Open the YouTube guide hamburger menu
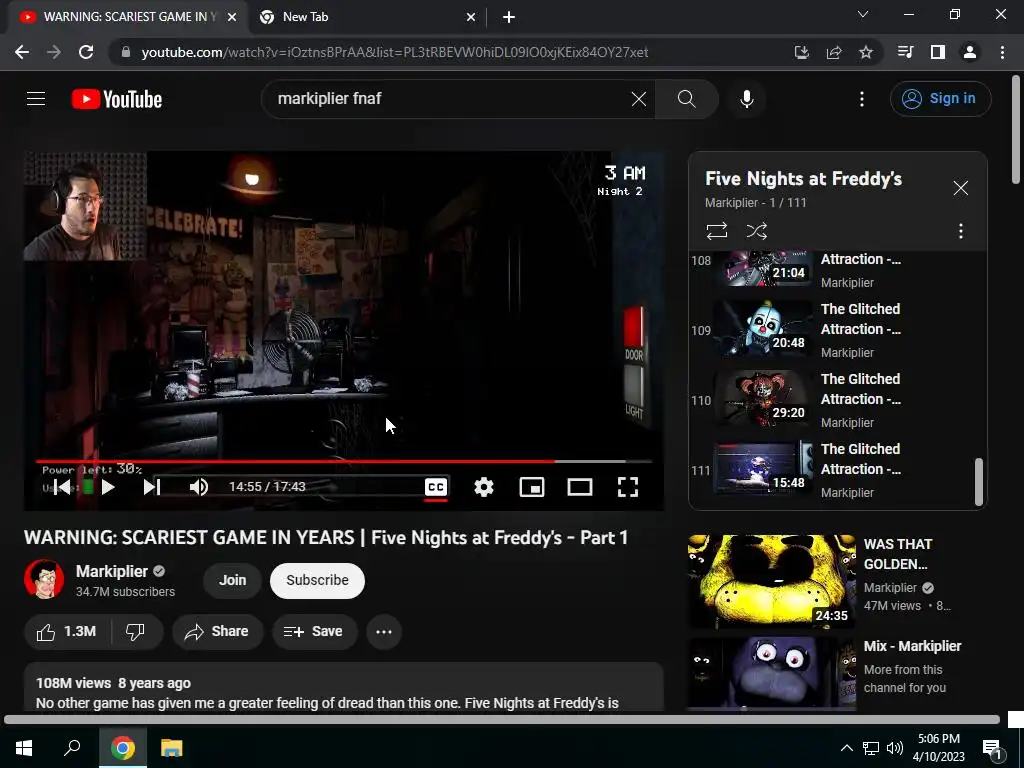The width and height of the screenshot is (1024, 768). point(36,99)
